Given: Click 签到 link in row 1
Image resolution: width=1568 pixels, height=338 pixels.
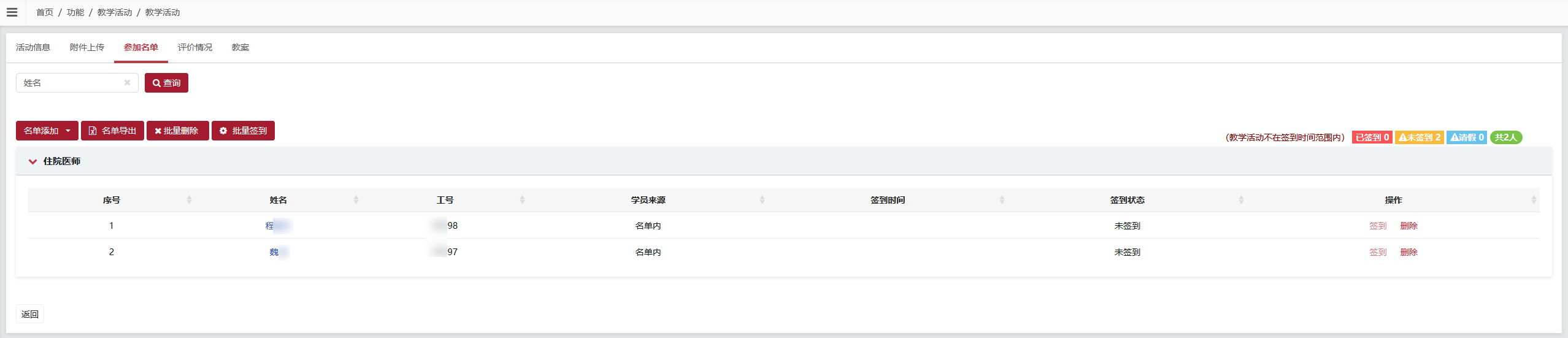Looking at the screenshot, I should pyautogui.click(x=1378, y=226).
